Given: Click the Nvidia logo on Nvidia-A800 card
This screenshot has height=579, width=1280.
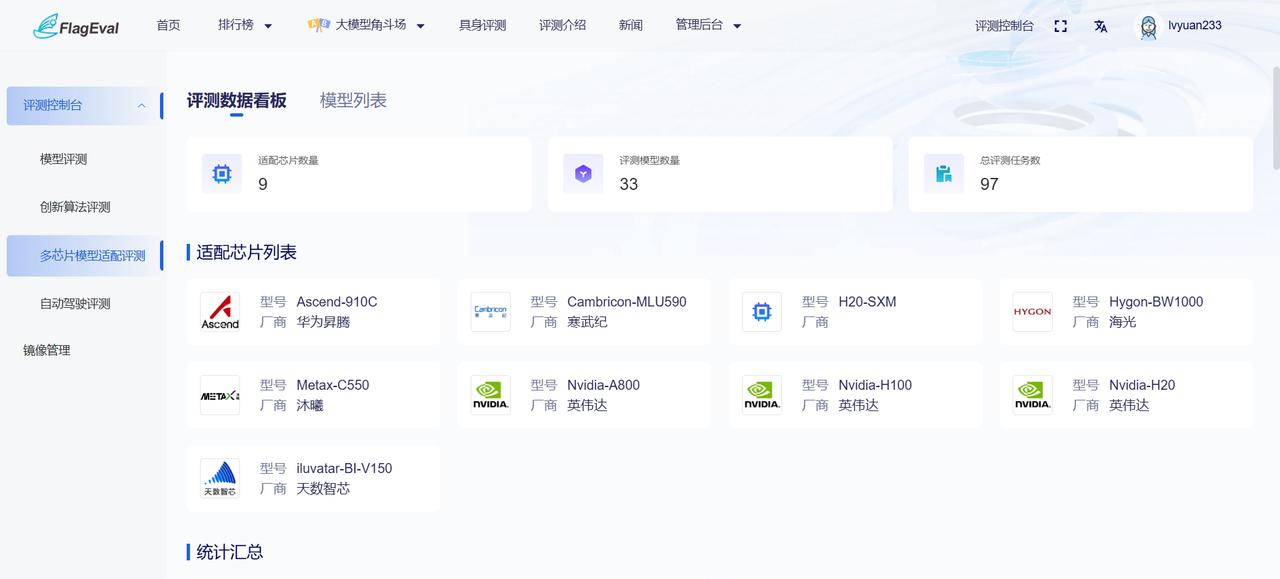Looking at the screenshot, I should 491,395.
